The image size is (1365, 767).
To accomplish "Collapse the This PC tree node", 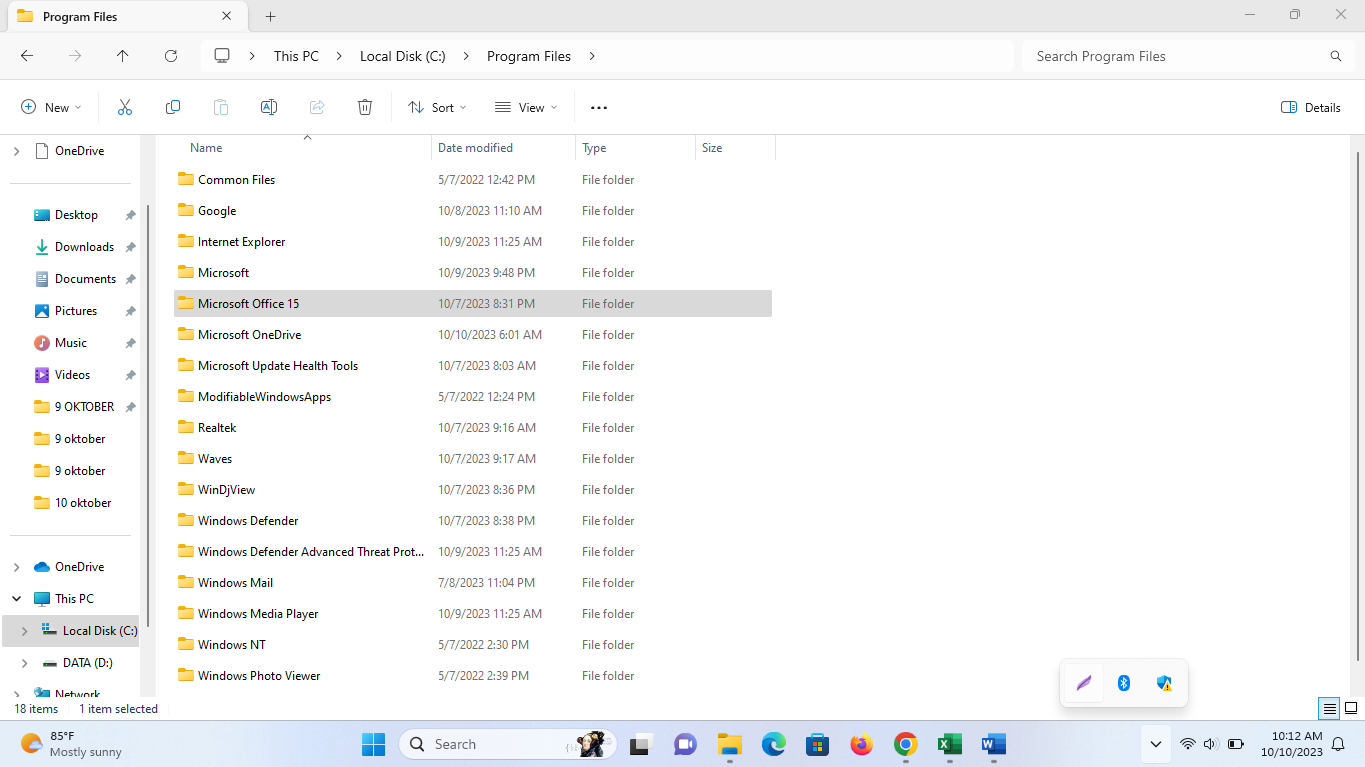I will click(16, 599).
